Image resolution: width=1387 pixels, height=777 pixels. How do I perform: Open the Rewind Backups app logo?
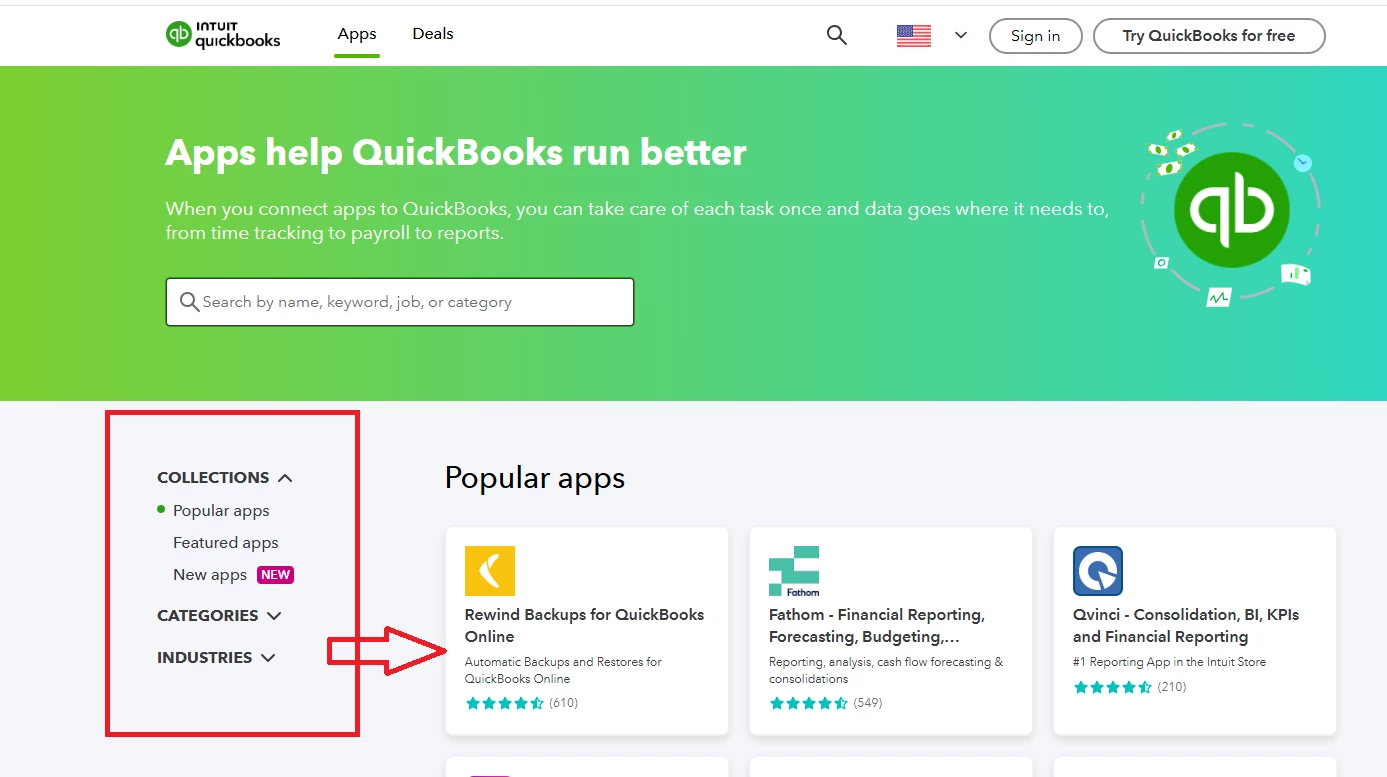(490, 571)
